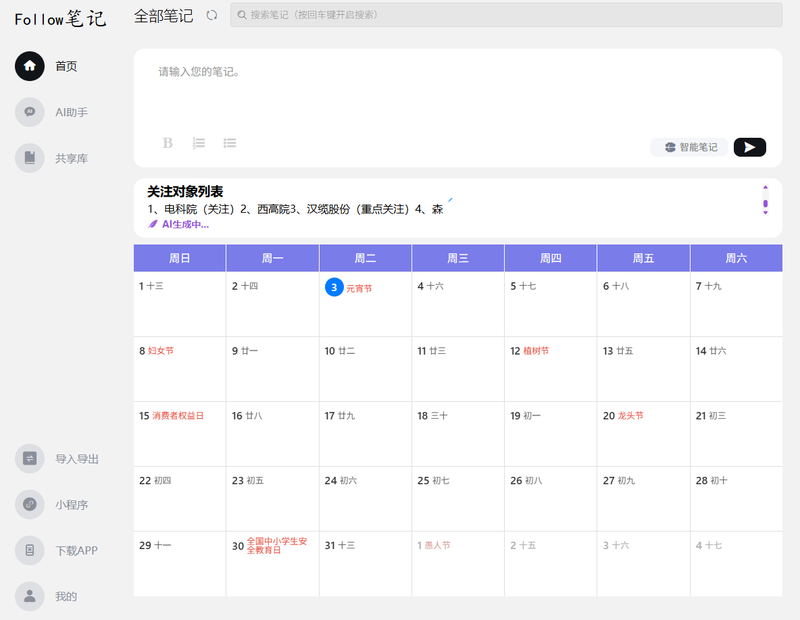Click the 智能笔记 button
Image resolution: width=800 pixels, height=620 pixels.
coord(690,147)
